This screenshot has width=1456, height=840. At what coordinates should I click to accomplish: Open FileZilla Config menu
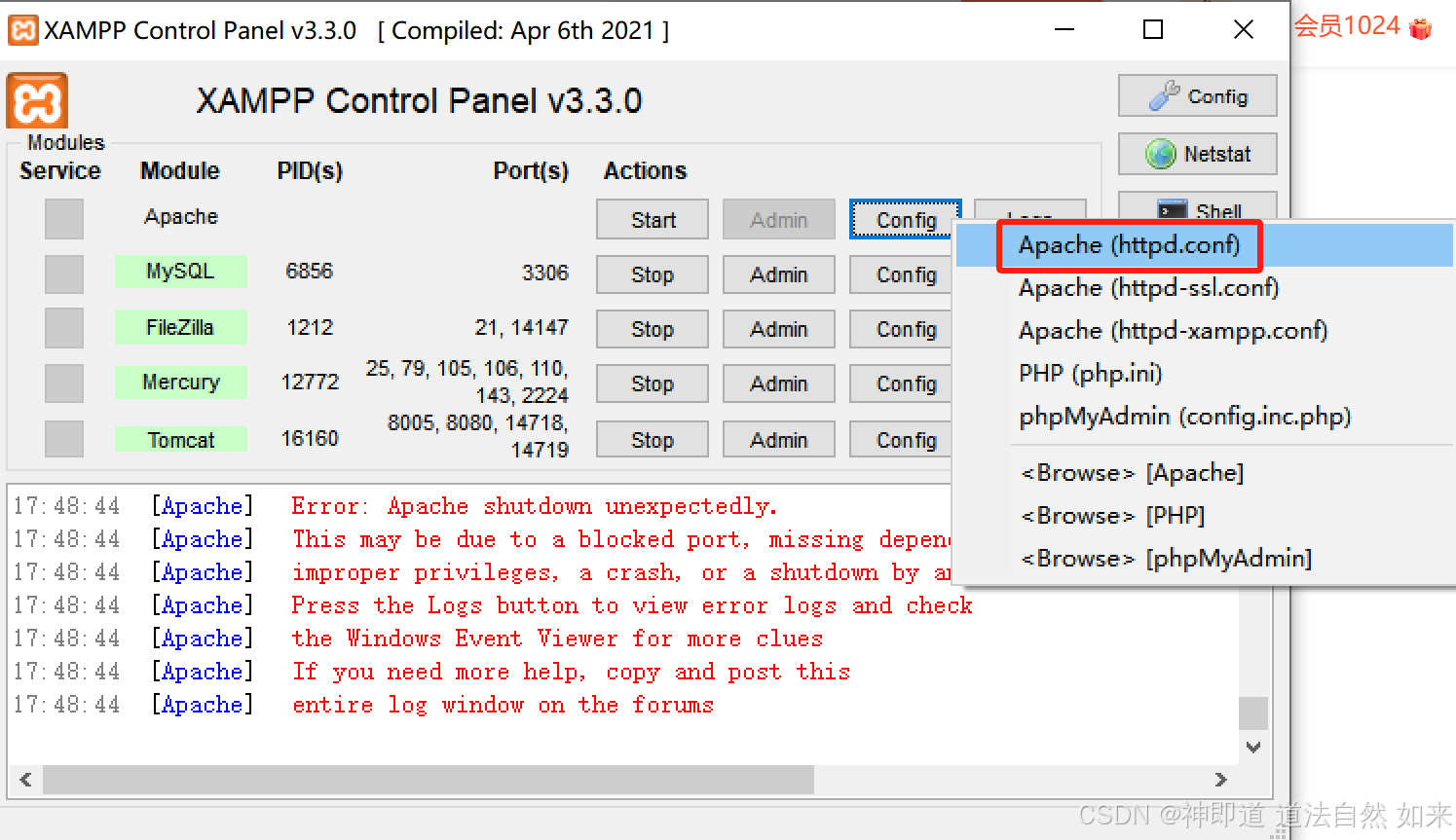[x=902, y=329]
